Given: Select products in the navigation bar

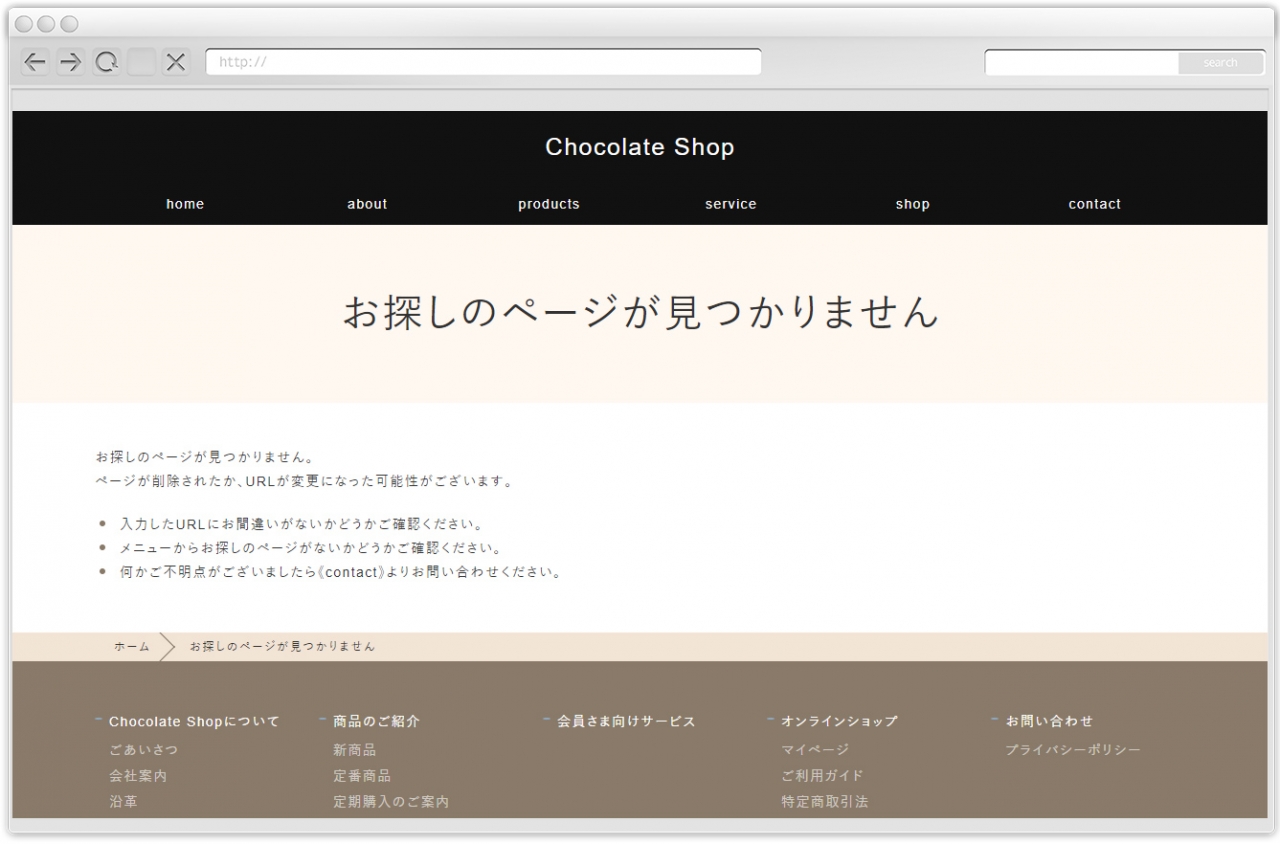Looking at the screenshot, I should (548, 204).
